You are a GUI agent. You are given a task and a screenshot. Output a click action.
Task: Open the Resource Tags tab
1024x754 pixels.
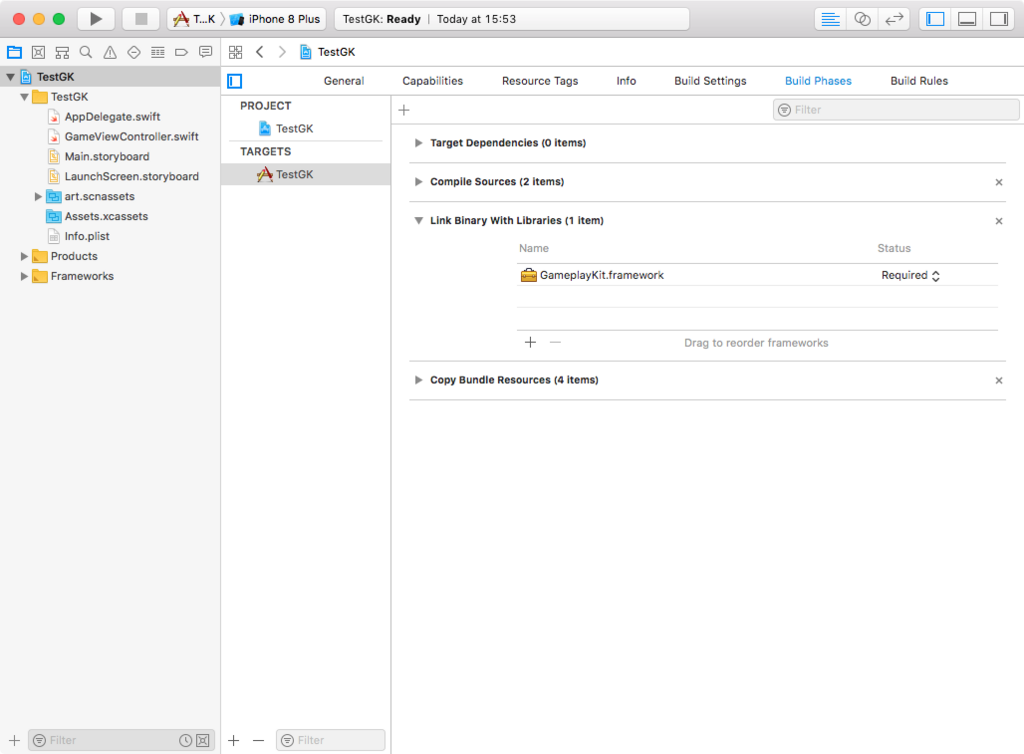pyautogui.click(x=540, y=81)
